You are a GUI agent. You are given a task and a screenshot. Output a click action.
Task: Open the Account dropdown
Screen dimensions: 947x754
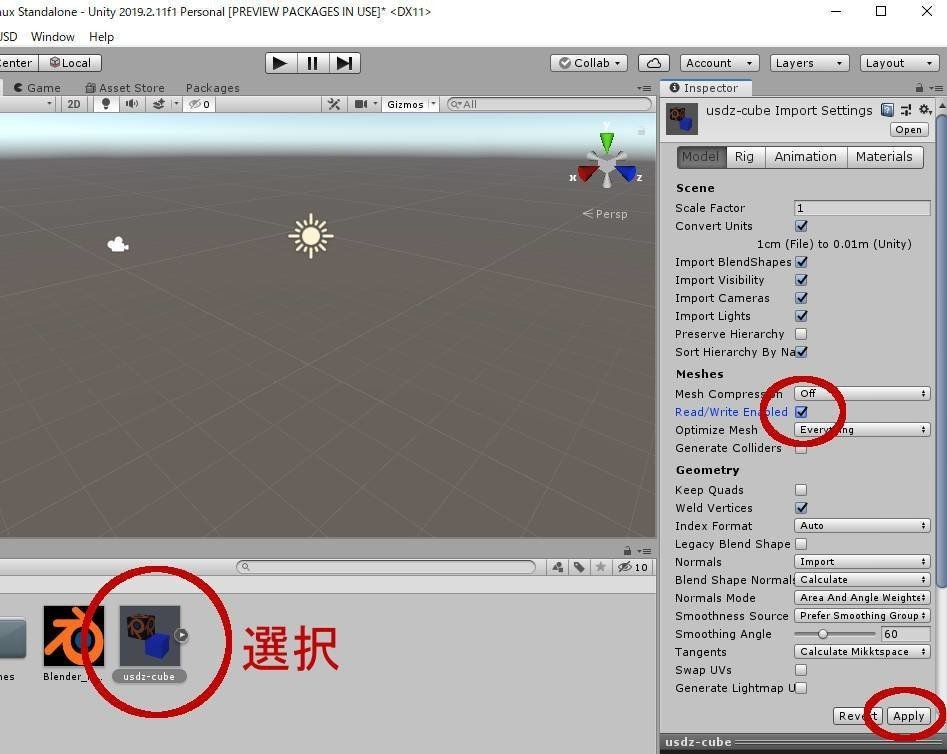(x=719, y=63)
